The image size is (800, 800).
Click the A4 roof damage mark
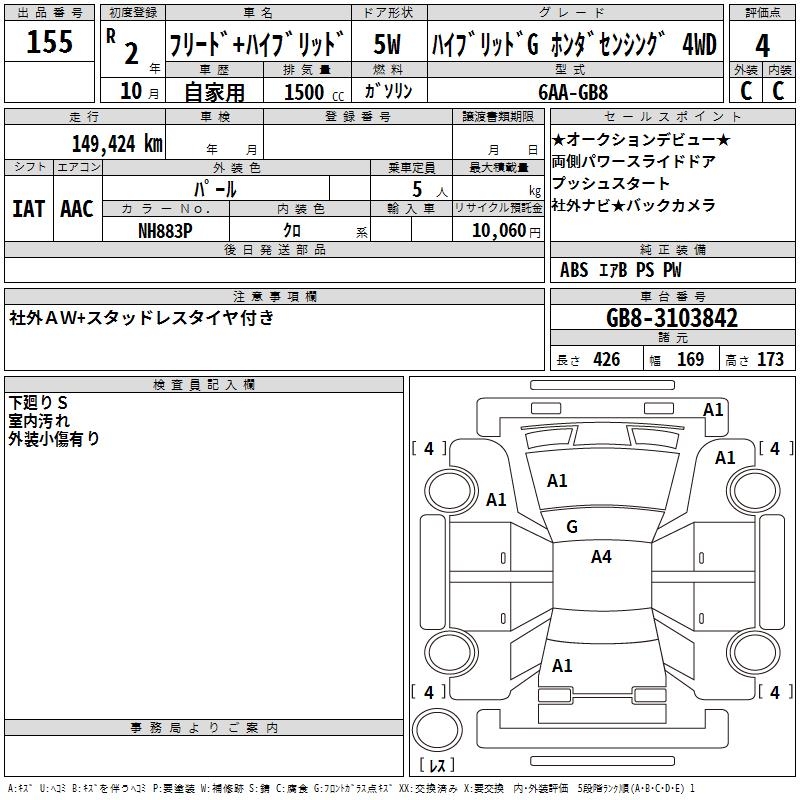601,557
